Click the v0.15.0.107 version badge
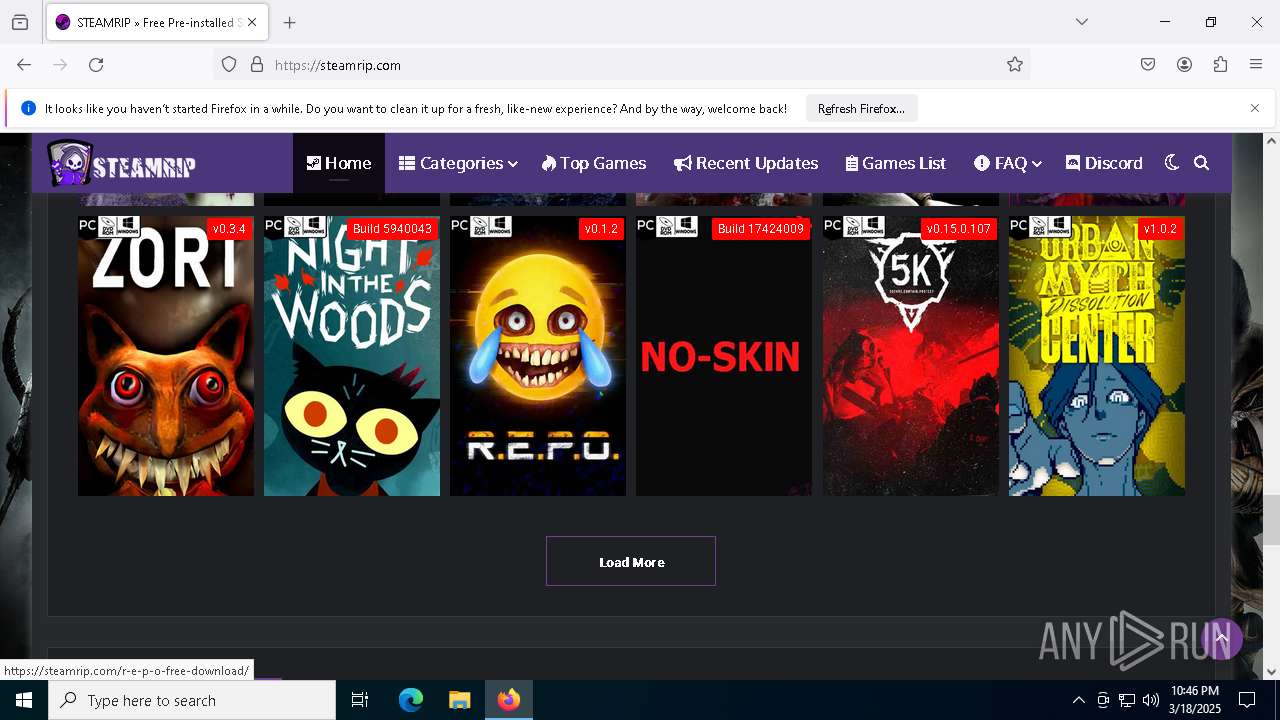1280x720 pixels. pos(958,229)
